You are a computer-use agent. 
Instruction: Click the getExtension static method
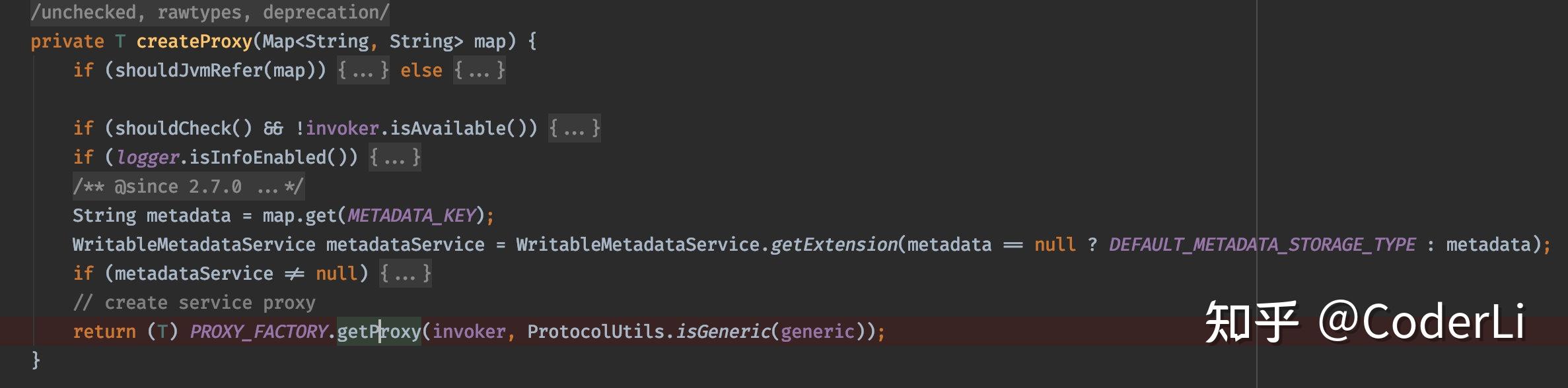pyautogui.click(x=834, y=244)
